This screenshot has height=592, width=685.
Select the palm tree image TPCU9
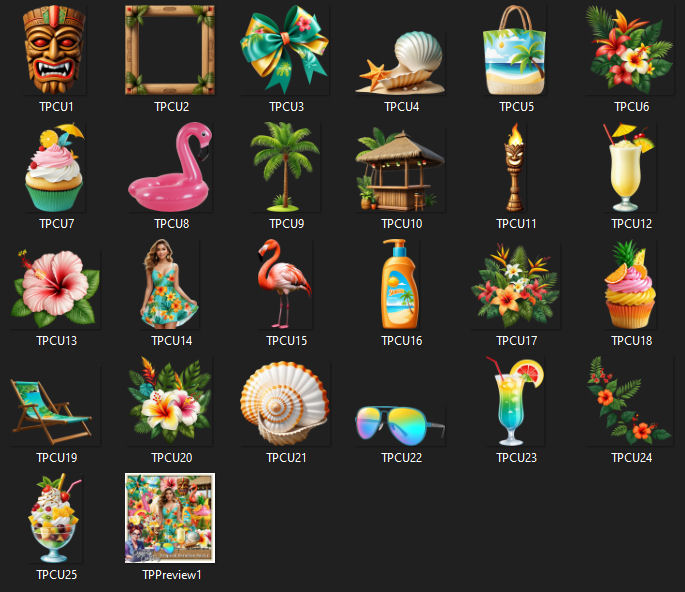[285, 167]
